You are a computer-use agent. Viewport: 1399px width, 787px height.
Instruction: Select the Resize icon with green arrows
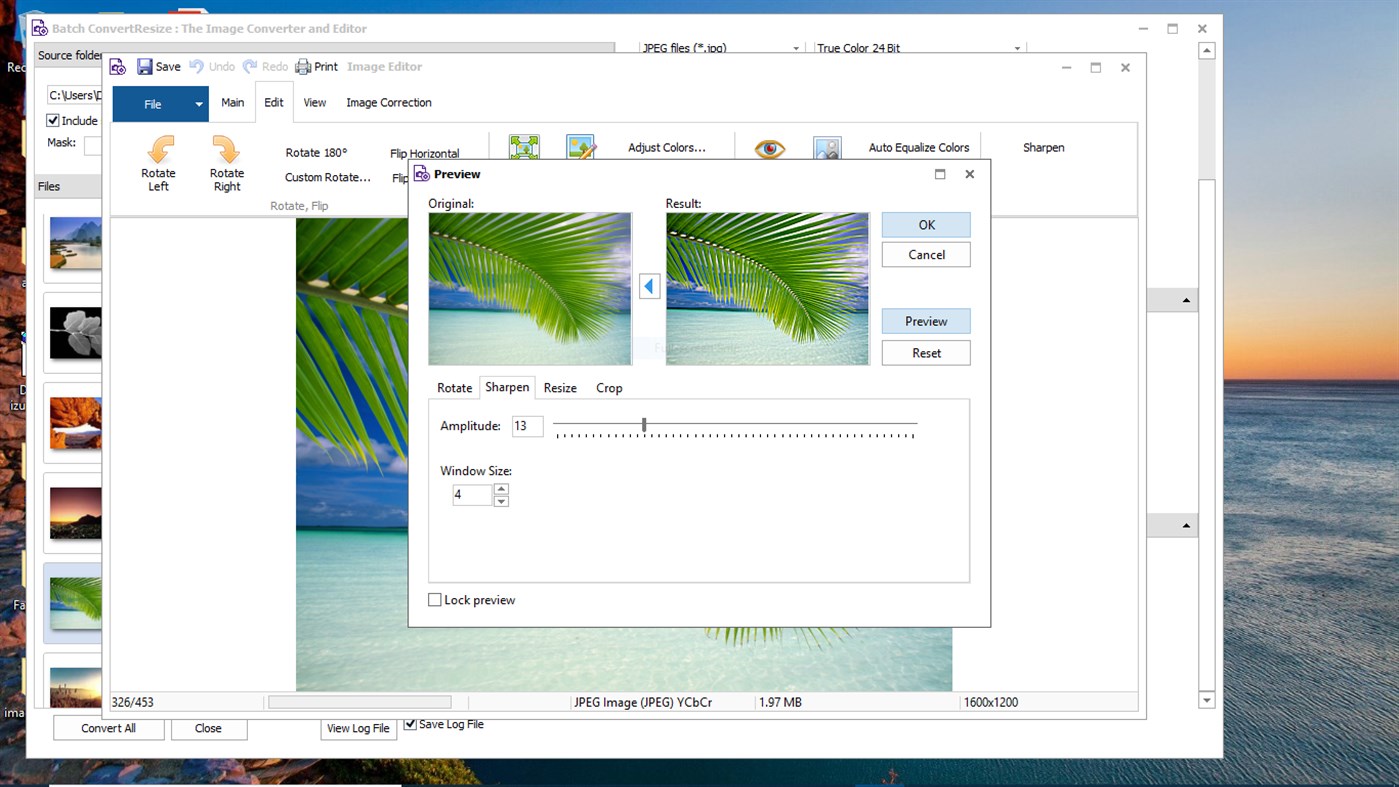click(x=524, y=147)
